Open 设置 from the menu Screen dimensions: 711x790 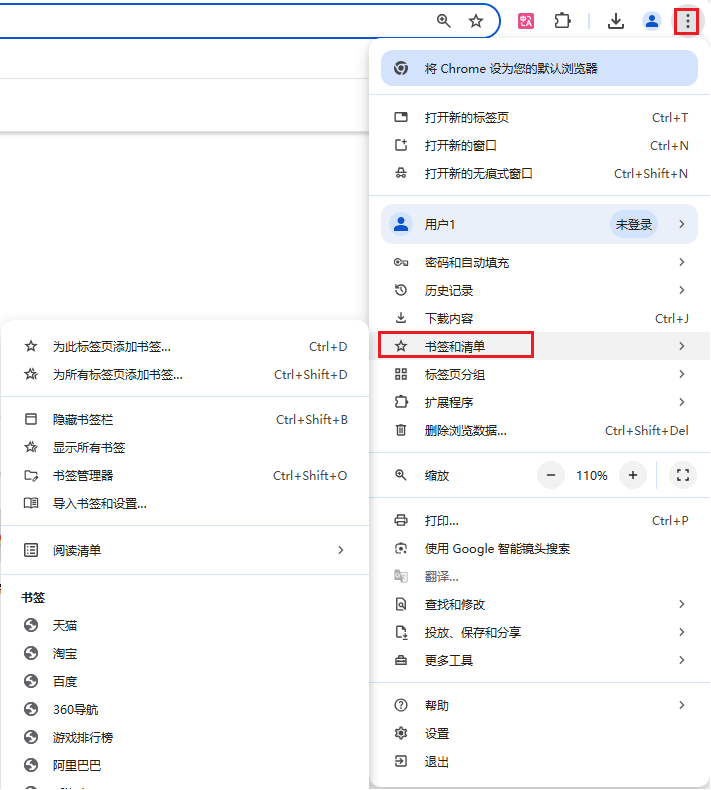click(x=539, y=734)
